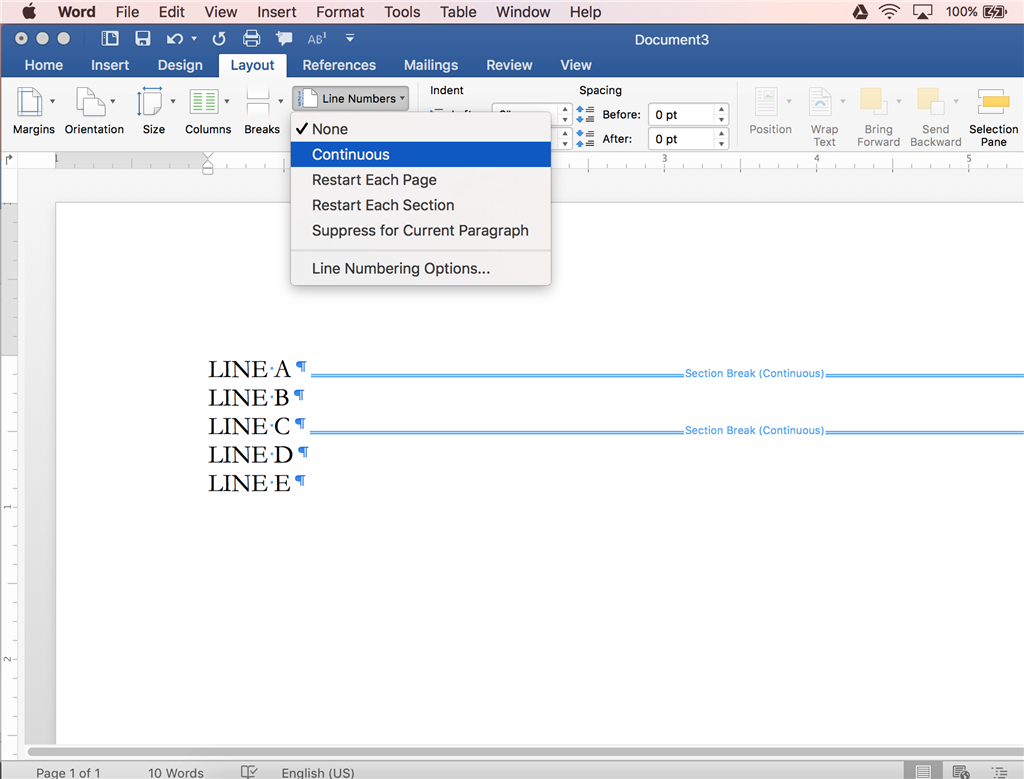1024x779 pixels.
Task: Switch to Outline view icon
Action: (999, 772)
